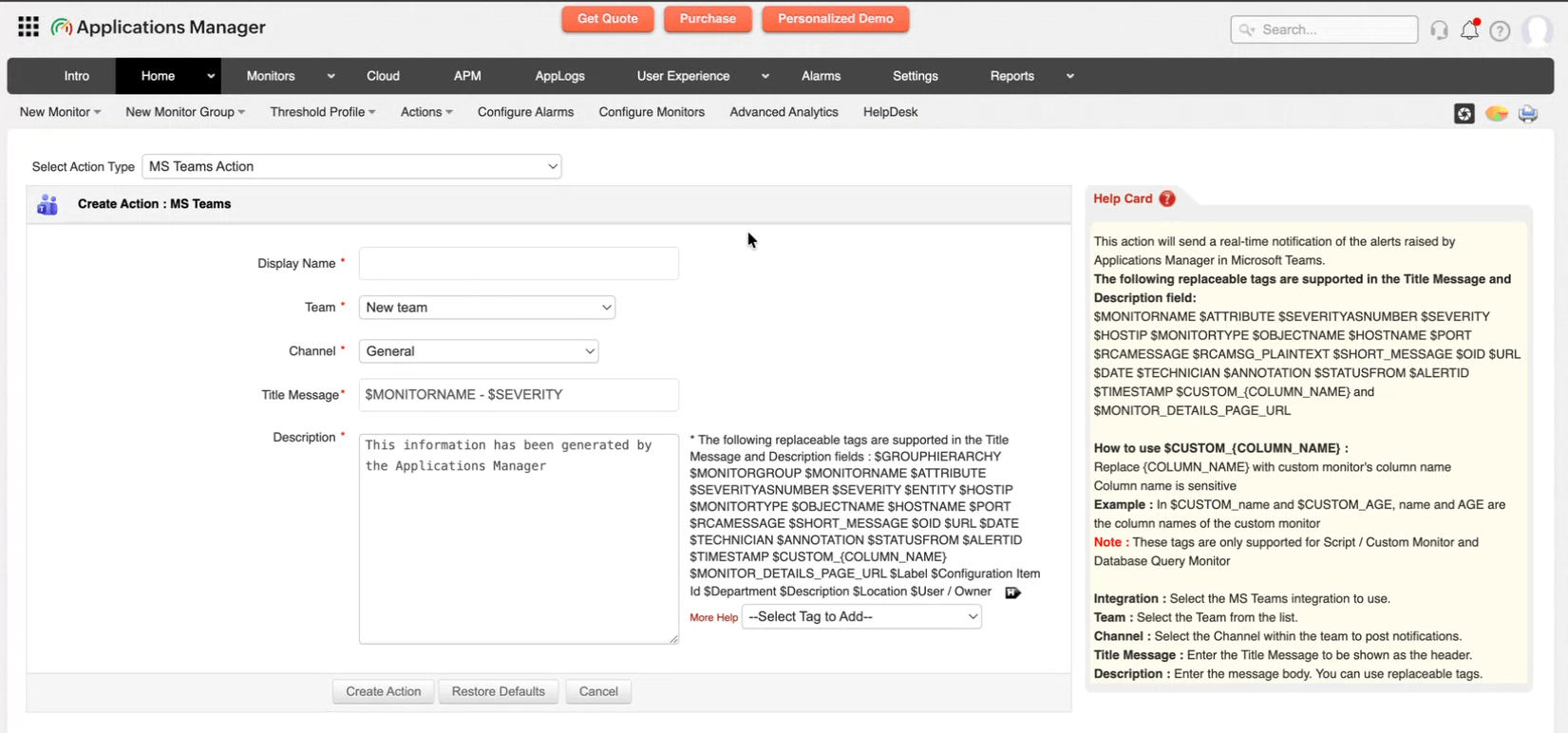
Task: Request a Personalized Demo
Action: (836, 19)
